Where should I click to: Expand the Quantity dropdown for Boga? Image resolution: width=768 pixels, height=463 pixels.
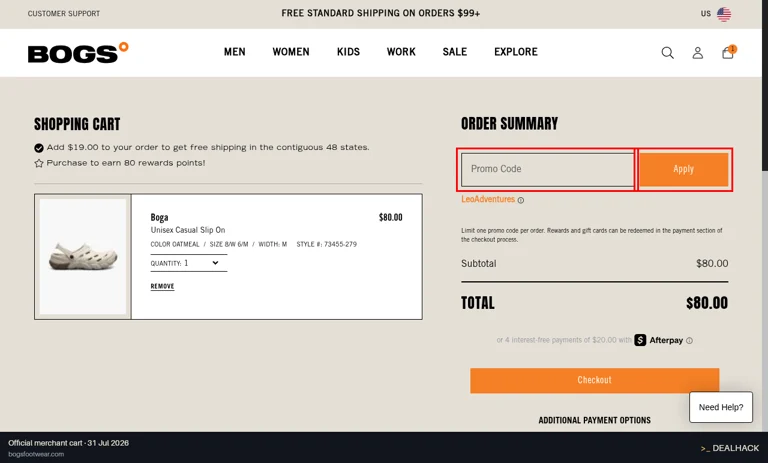[189, 263]
